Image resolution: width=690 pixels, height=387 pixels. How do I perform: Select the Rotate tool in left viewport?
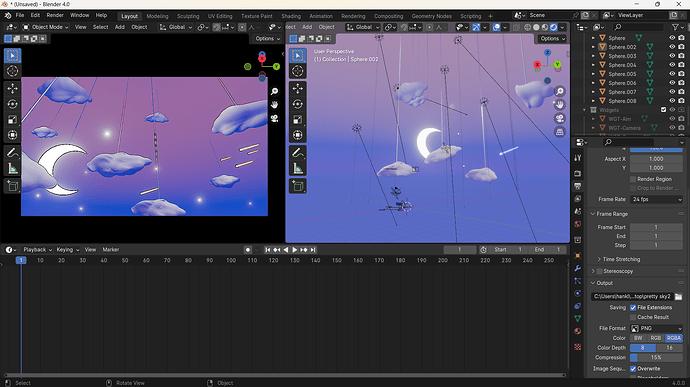(x=12, y=104)
